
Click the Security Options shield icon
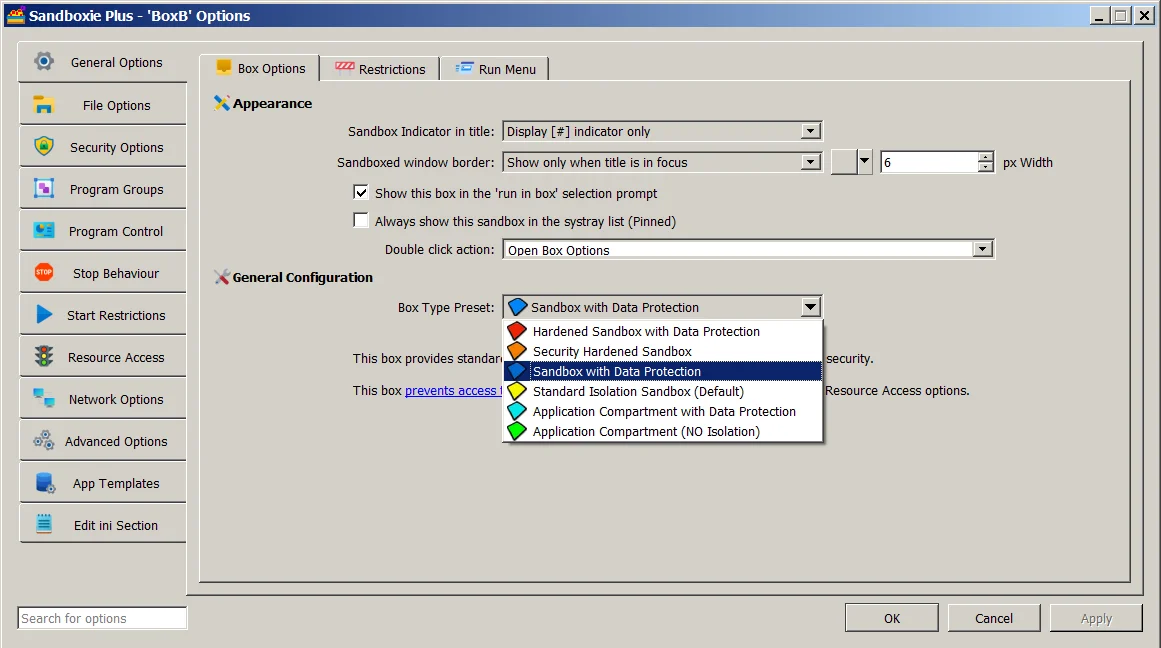coord(44,146)
